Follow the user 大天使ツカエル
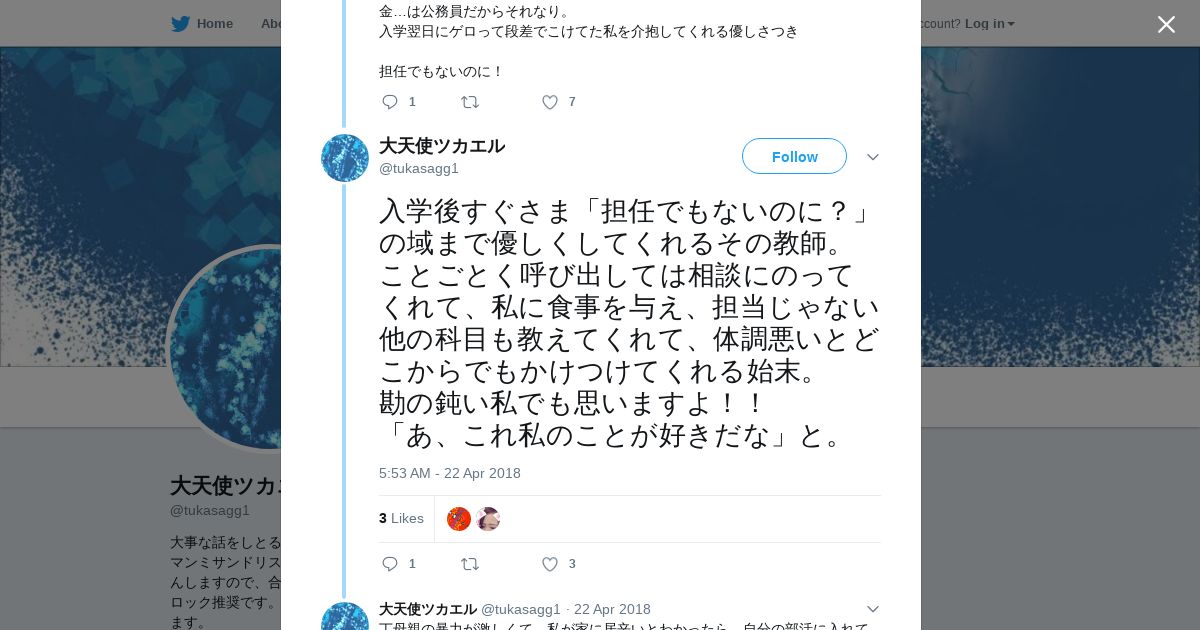The image size is (1200, 630). pyautogui.click(x=794, y=157)
